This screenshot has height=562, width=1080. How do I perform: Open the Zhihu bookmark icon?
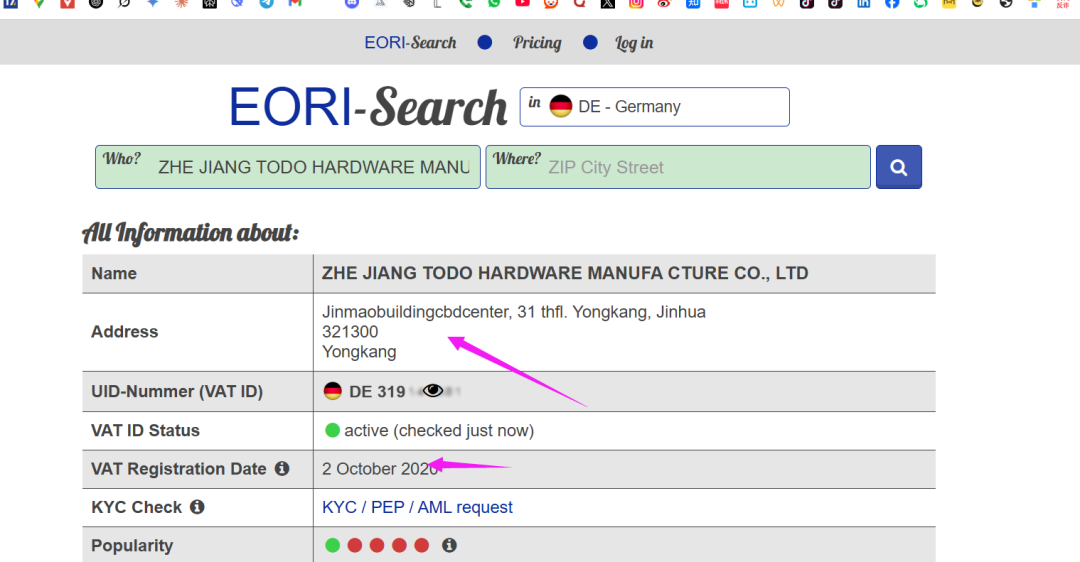(x=693, y=3)
